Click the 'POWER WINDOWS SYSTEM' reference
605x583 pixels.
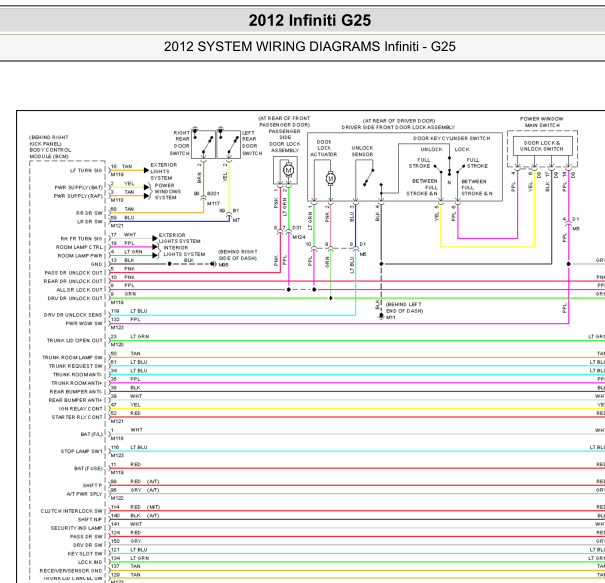166,191
